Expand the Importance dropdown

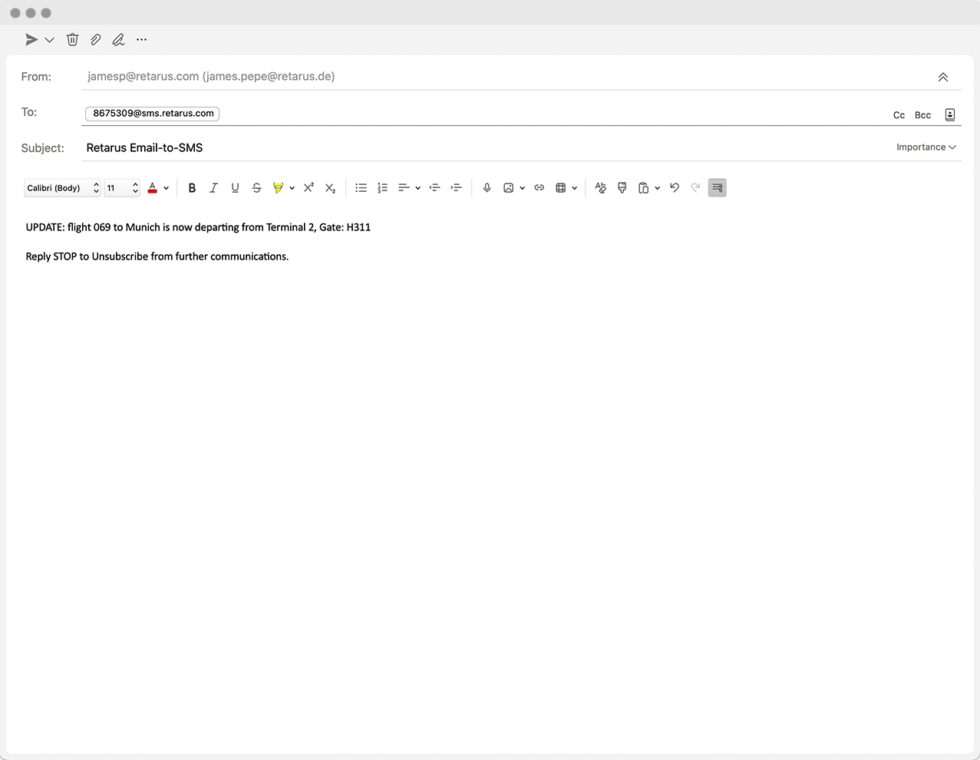click(924, 146)
